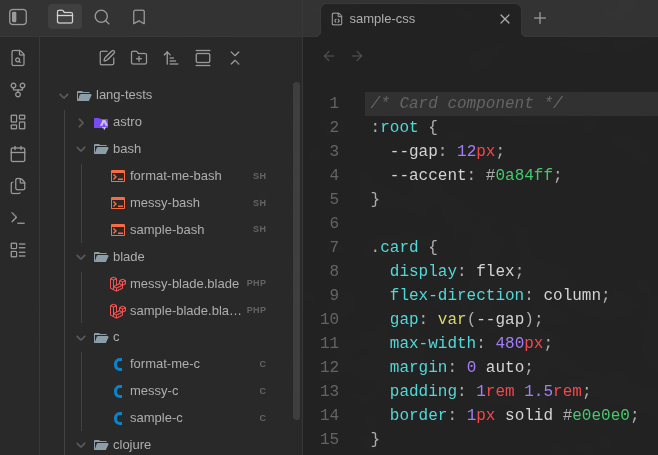This screenshot has width=658, height=455.
Task: Click the auto-reveal current file icon
Action: tap(203, 58)
